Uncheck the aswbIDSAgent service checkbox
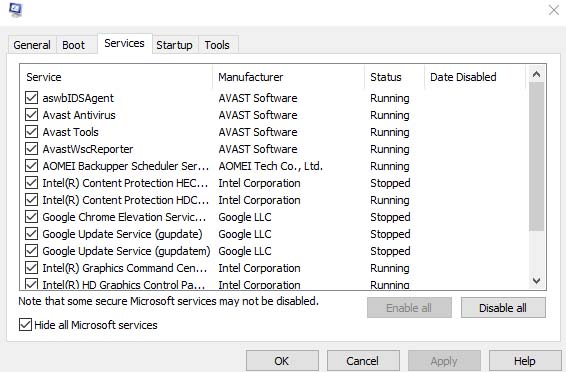566x372 pixels. tap(31, 97)
